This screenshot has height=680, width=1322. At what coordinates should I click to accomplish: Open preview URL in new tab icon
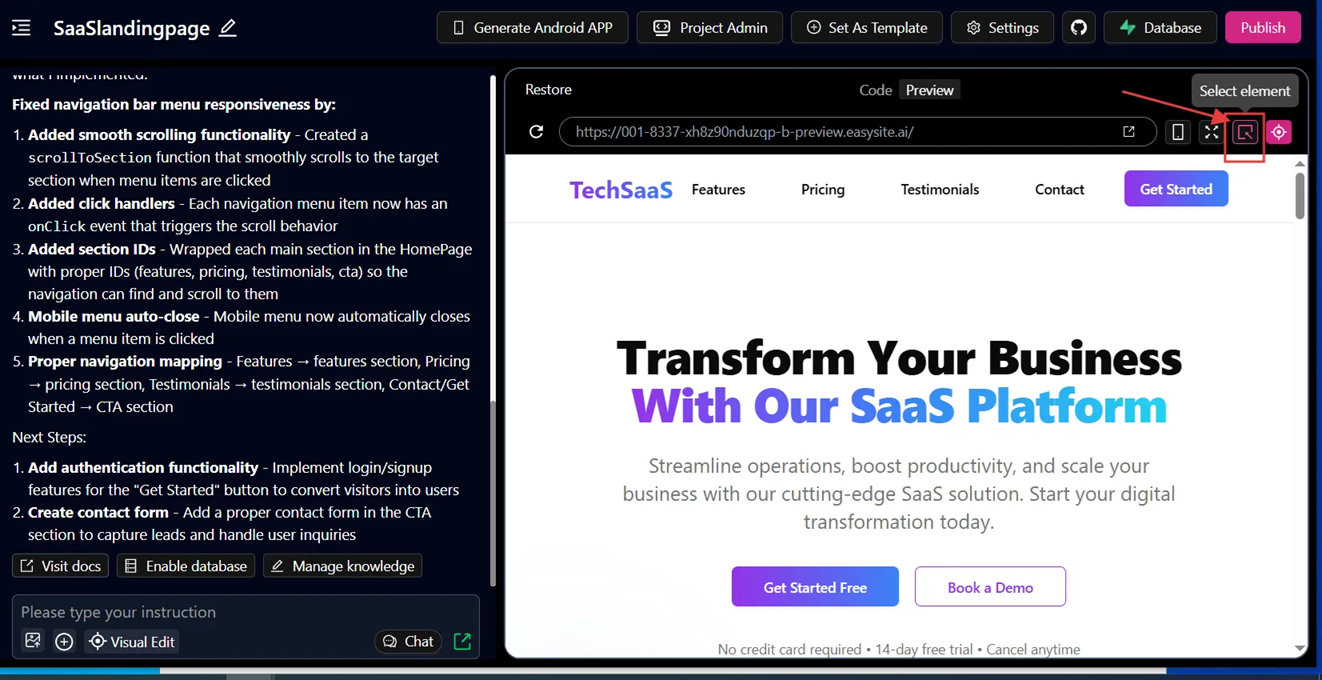click(1129, 132)
